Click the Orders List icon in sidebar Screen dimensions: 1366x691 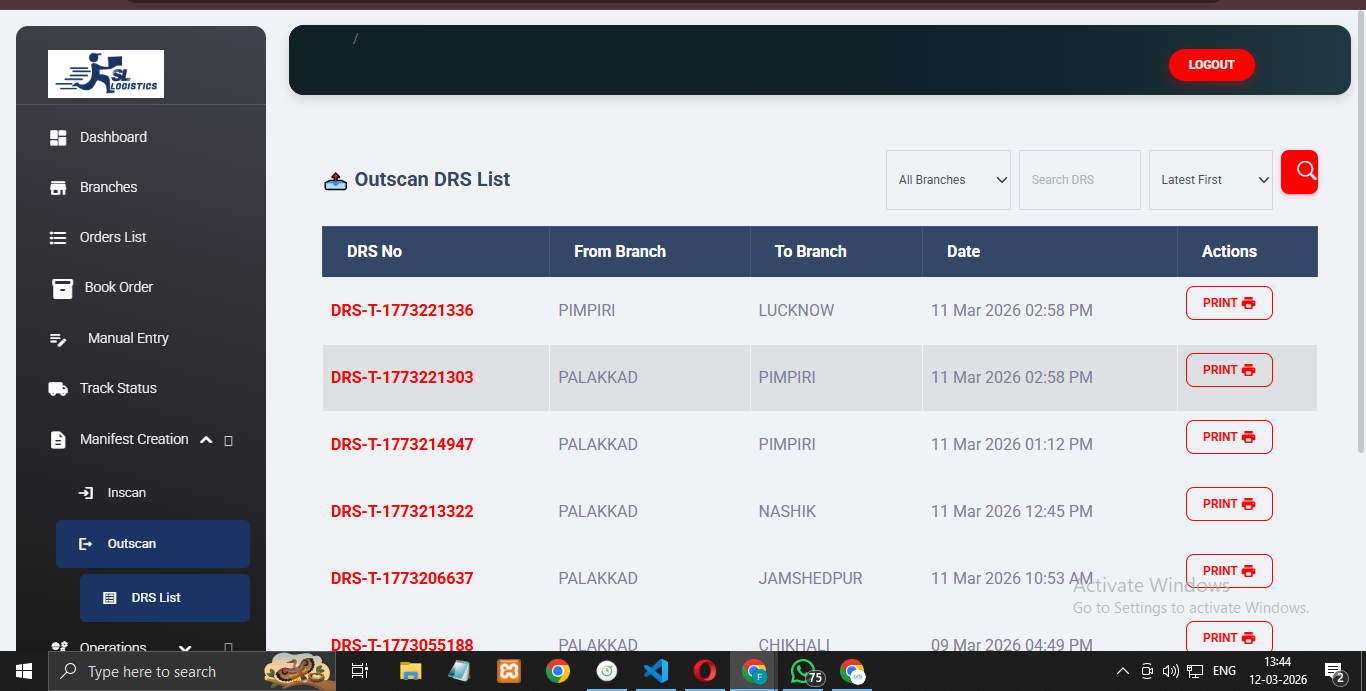coord(58,238)
